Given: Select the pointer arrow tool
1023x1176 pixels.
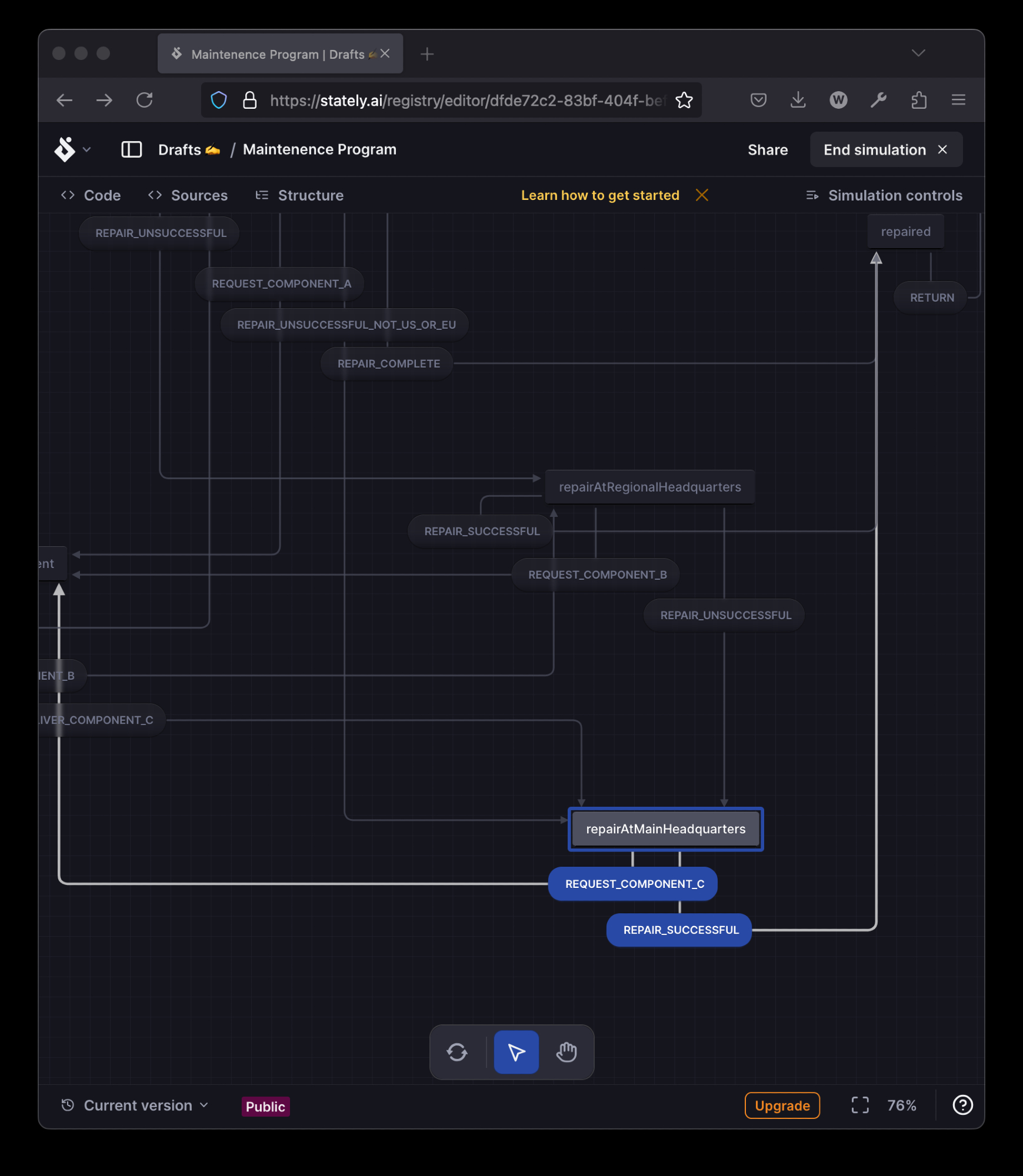Looking at the screenshot, I should 516,1052.
